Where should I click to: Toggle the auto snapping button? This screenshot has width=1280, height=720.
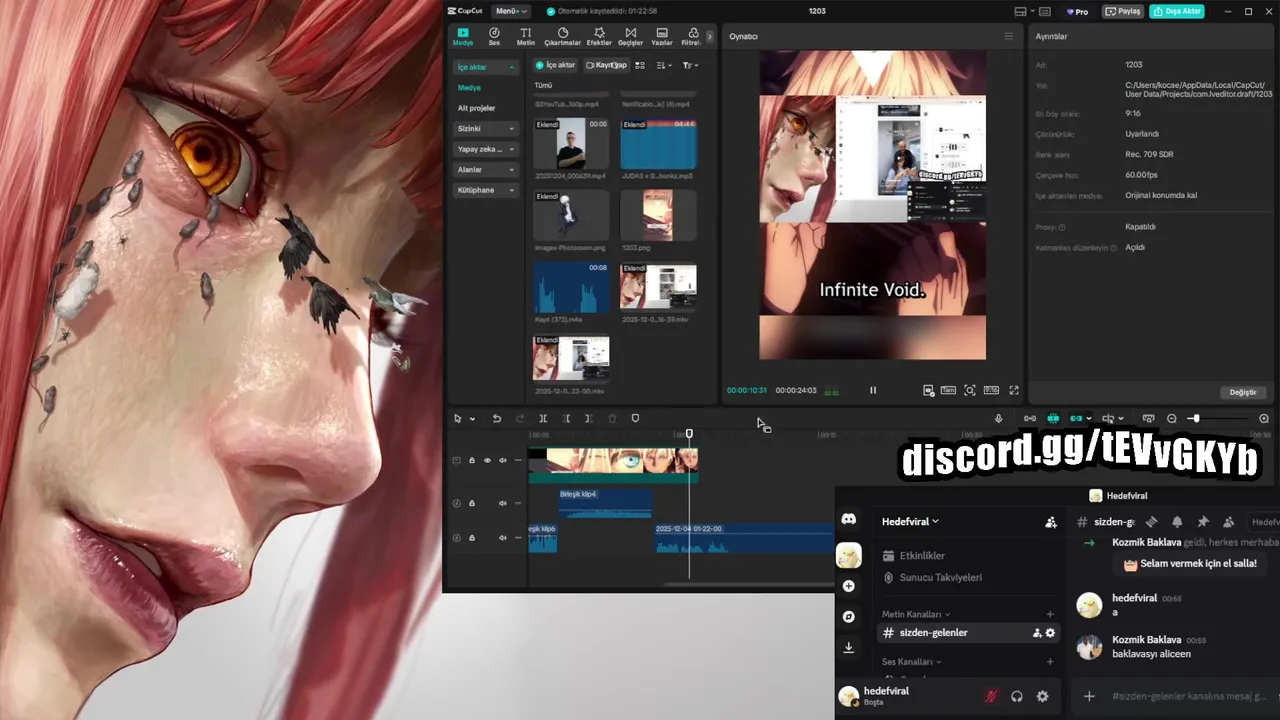pos(1053,419)
